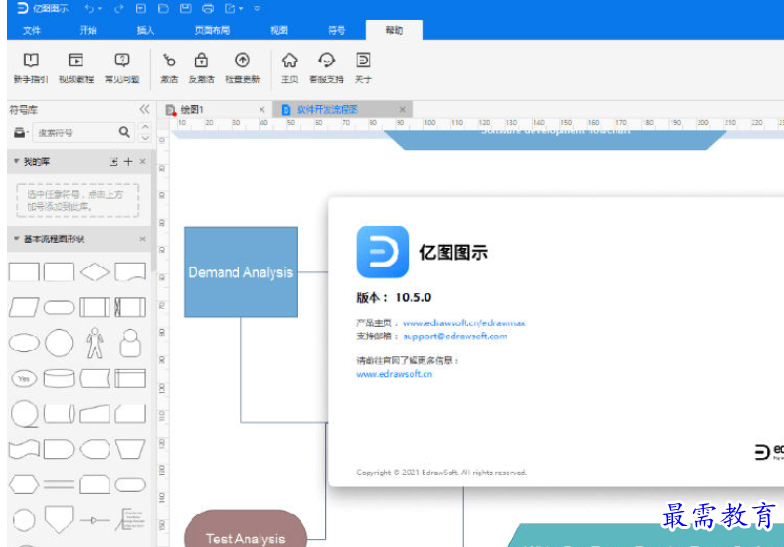Click the undo arrow in title bar

pyautogui.click(x=89, y=8)
